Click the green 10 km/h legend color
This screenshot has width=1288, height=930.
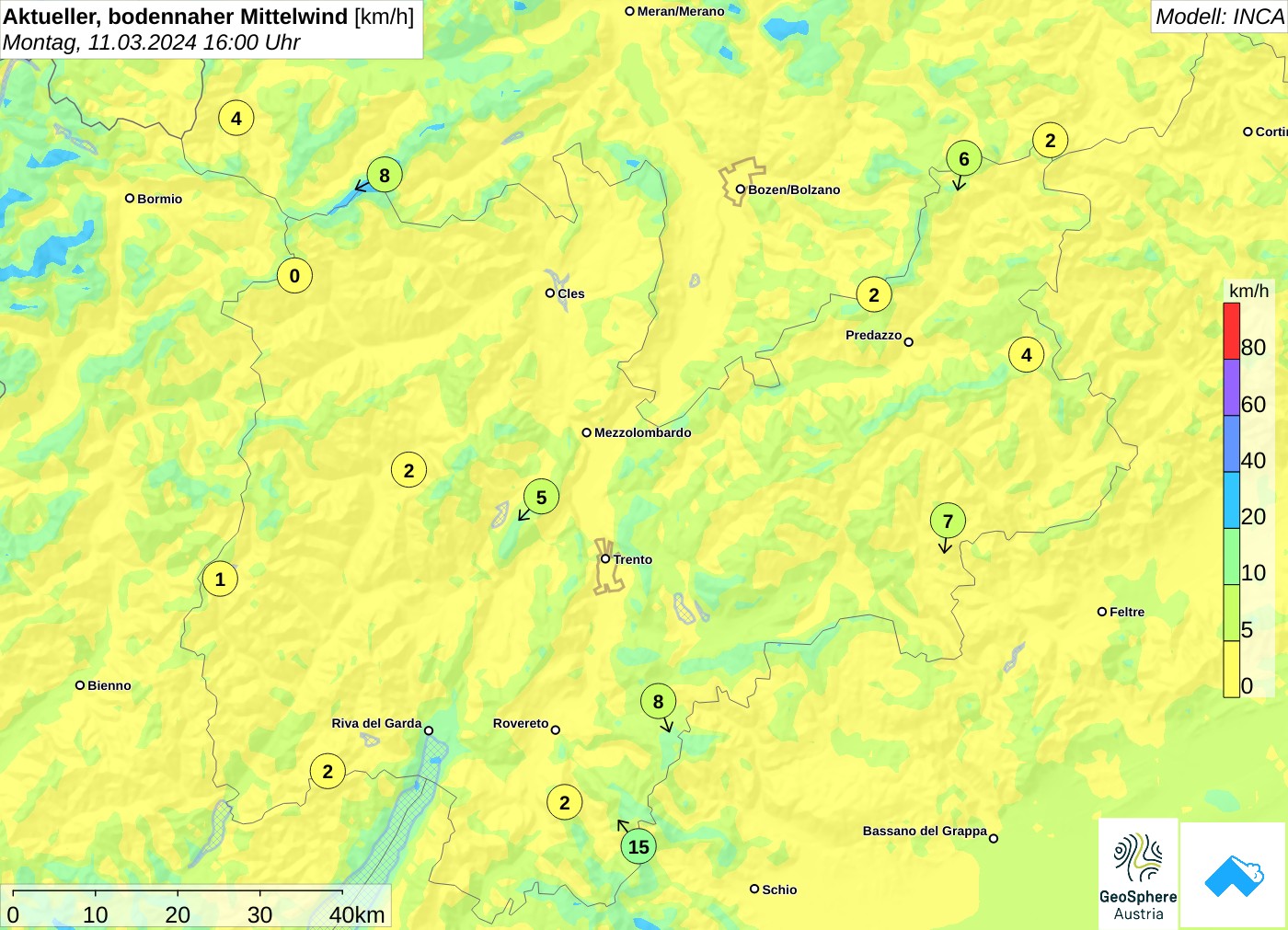(x=1232, y=556)
